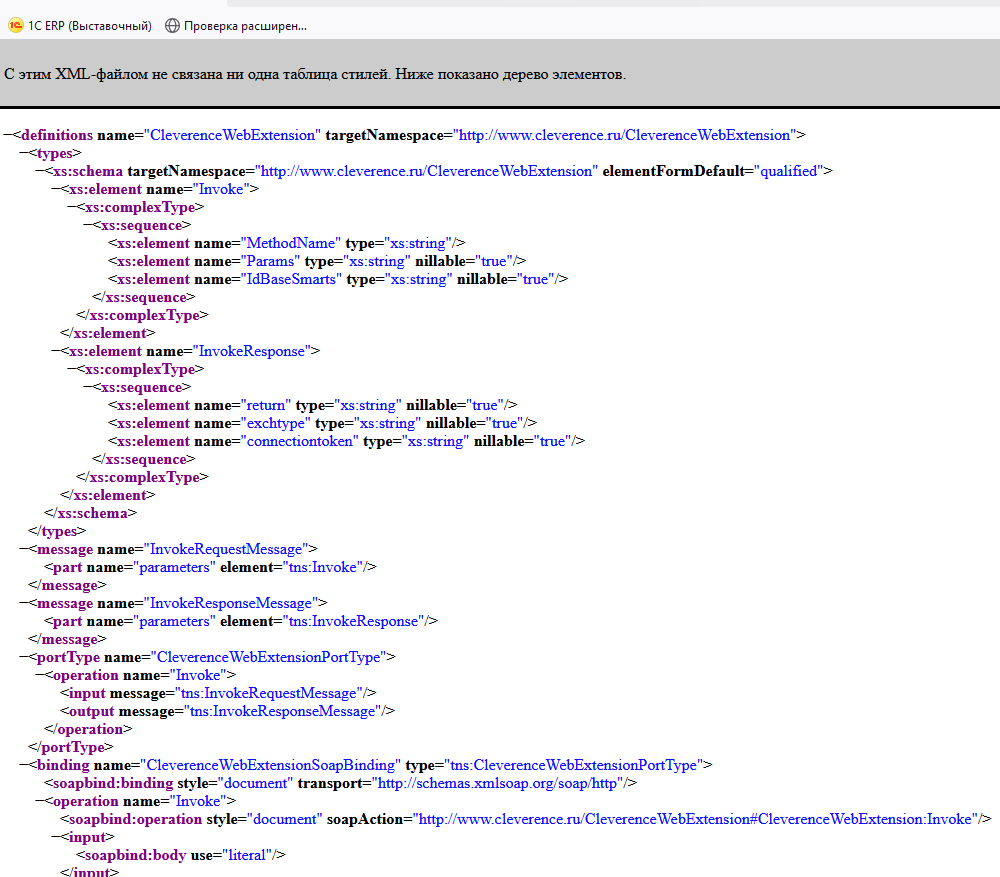Collapse the xs:sequence under Invoke element
The width and height of the screenshot is (1000, 877).
[x=87, y=225]
